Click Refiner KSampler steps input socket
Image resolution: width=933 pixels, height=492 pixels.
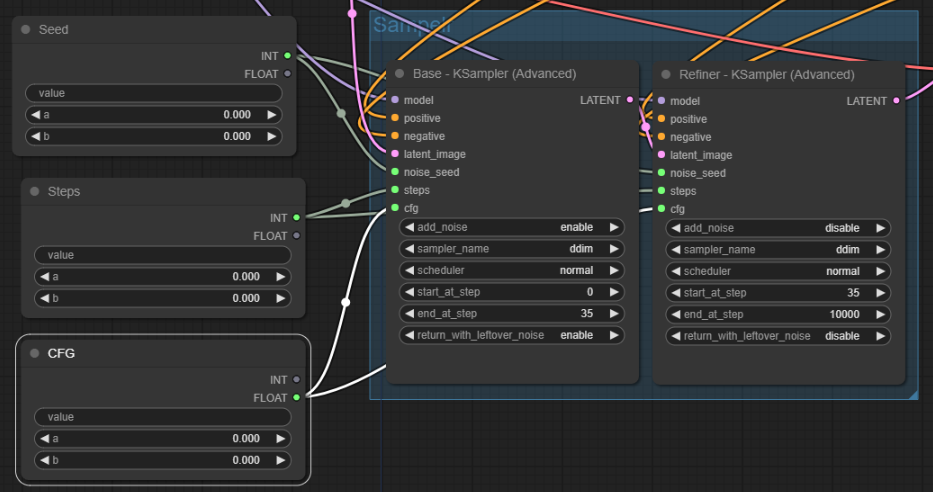(x=661, y=191)
